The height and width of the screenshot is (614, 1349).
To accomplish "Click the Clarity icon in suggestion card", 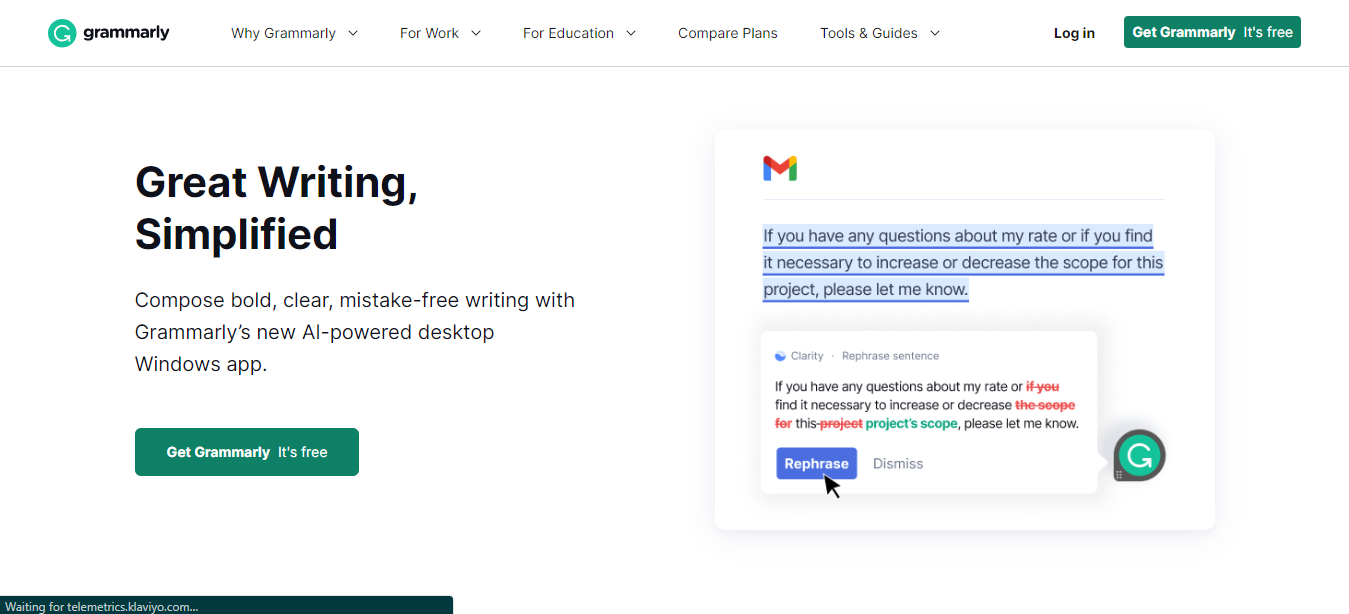I will click(780, 356).
